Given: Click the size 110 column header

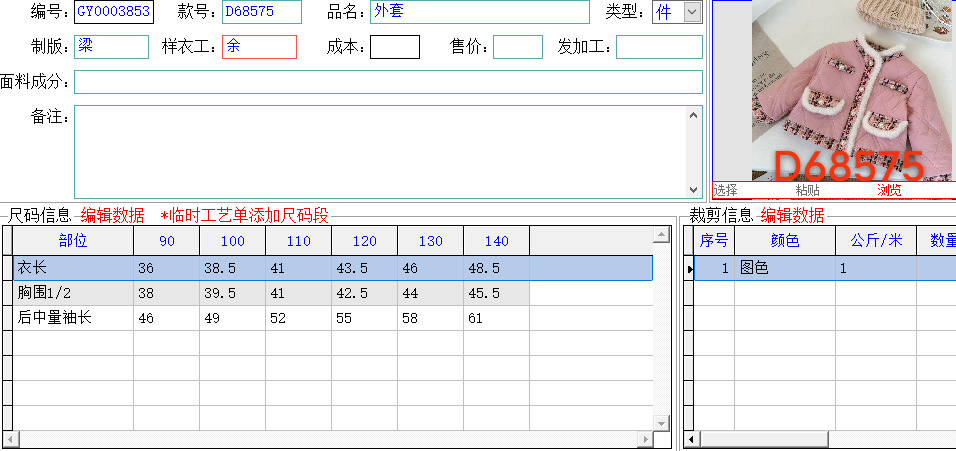Looking at the screenshot, I should (x=298, y=241).
